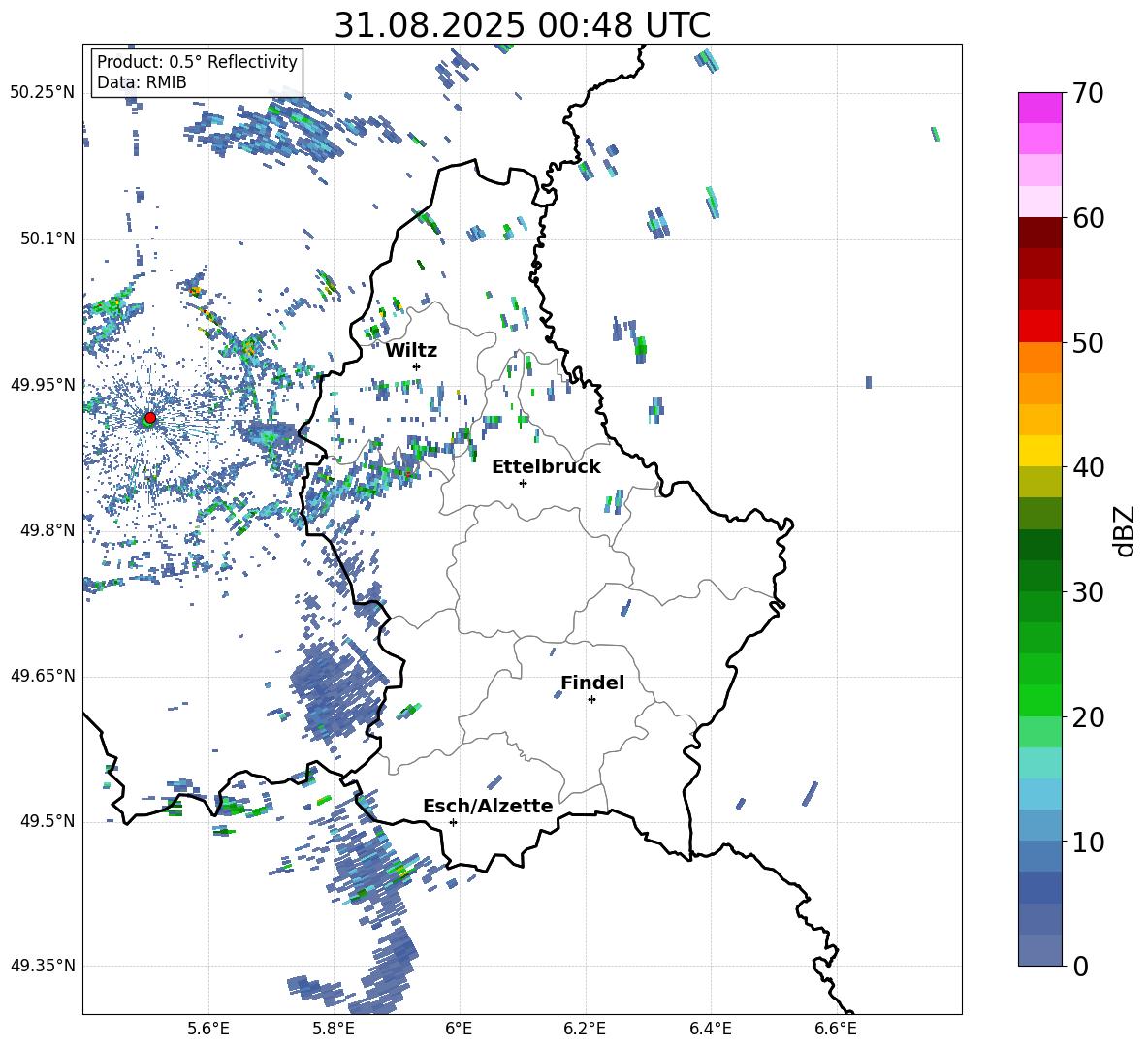Click the 30 colorbar tick label

tap(1088, 592)
